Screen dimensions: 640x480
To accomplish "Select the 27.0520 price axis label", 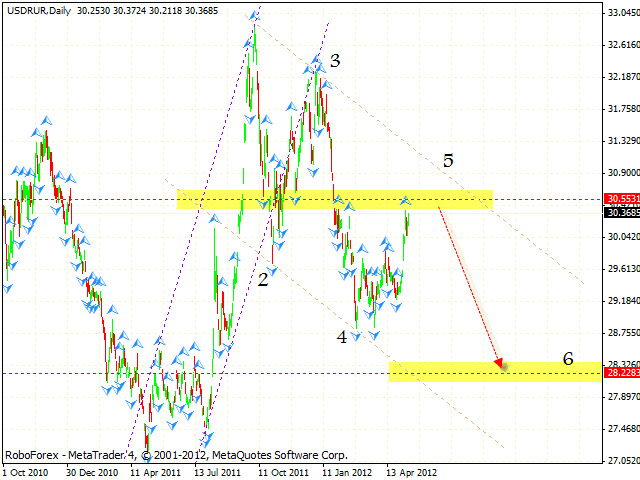I will 620,460.
